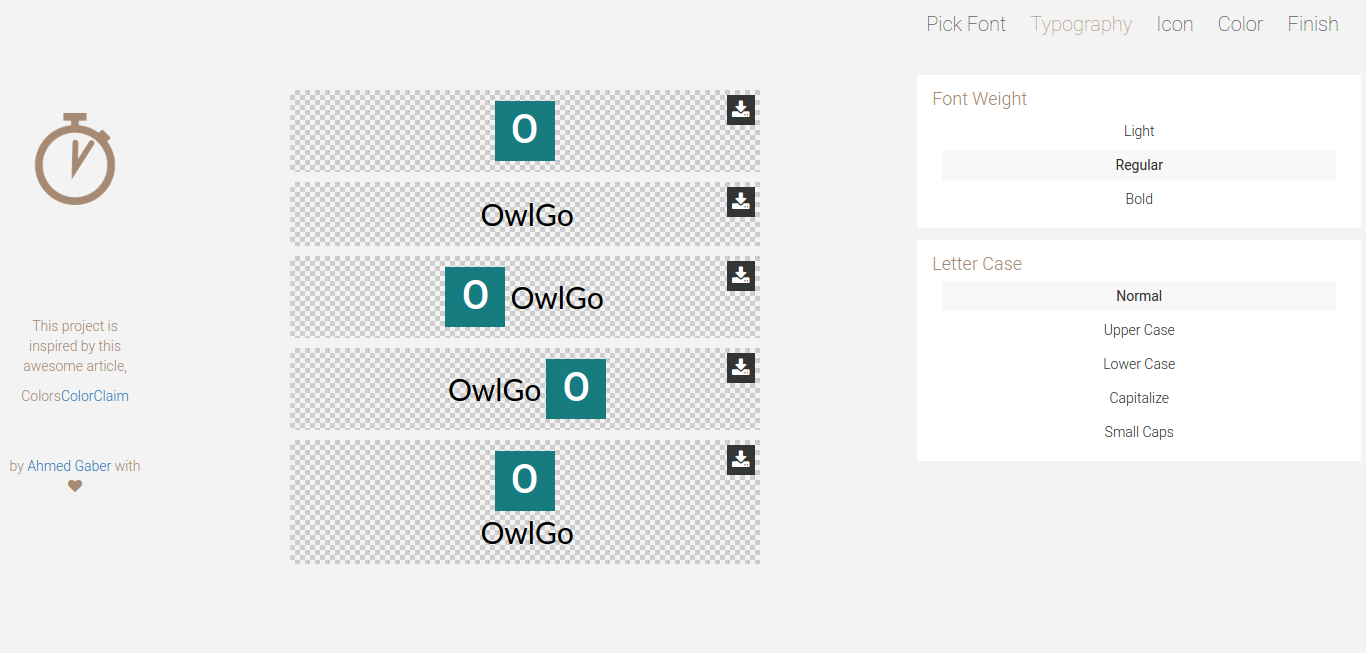Select the Bold font weight
1366x653 pixels.
click(x=1138, y=199)
